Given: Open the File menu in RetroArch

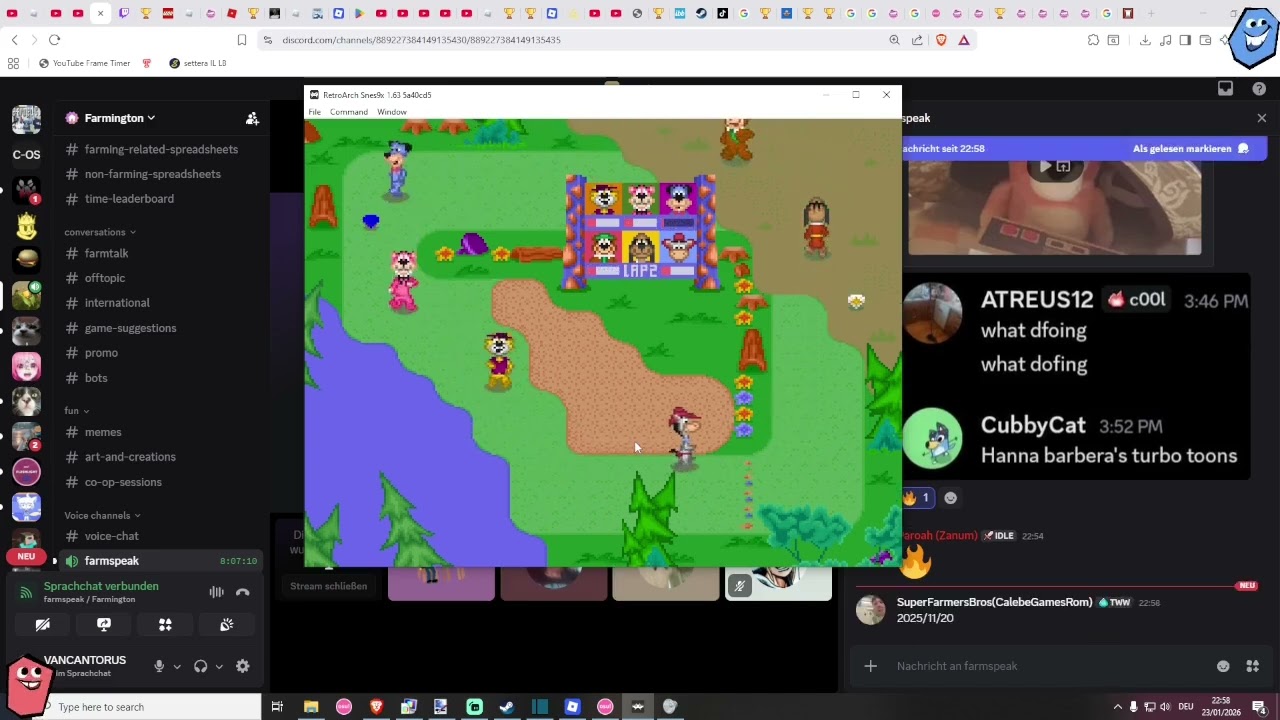Looking at the screenshot, I should (314, 112).
